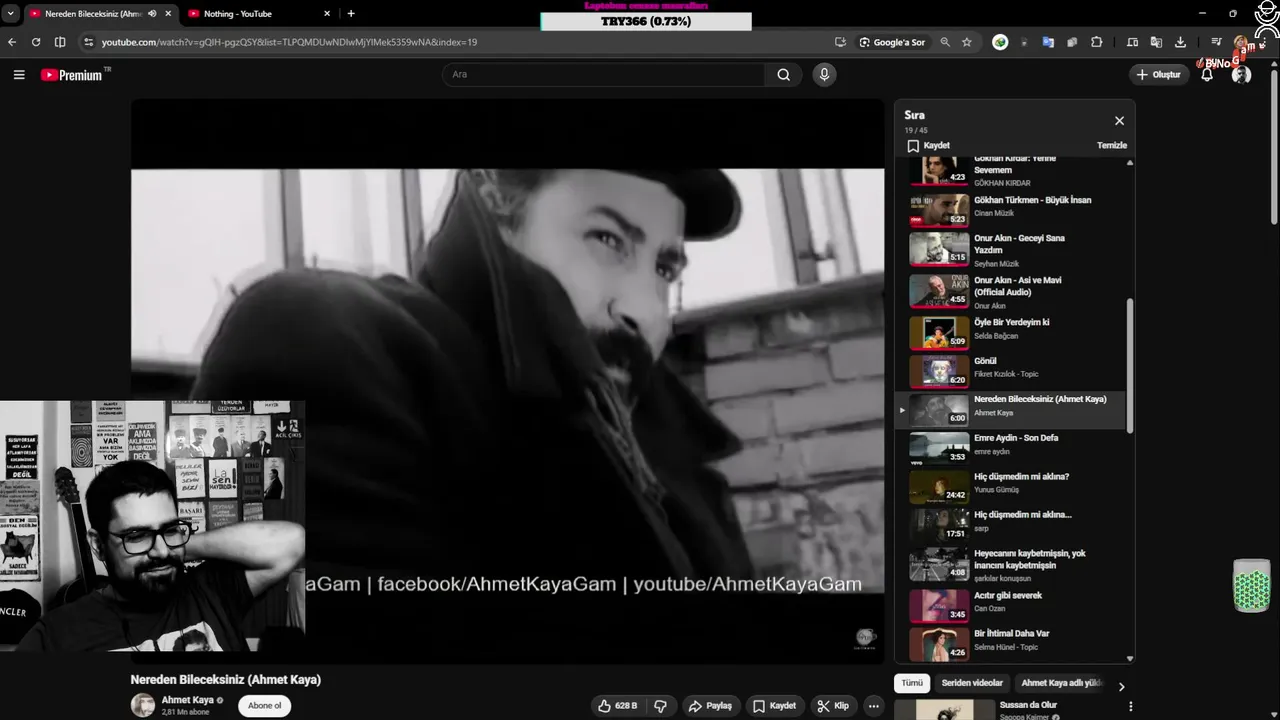This screenshot has height=720, width=1280.
Task: Reload the current page
Action: [36, 42]
